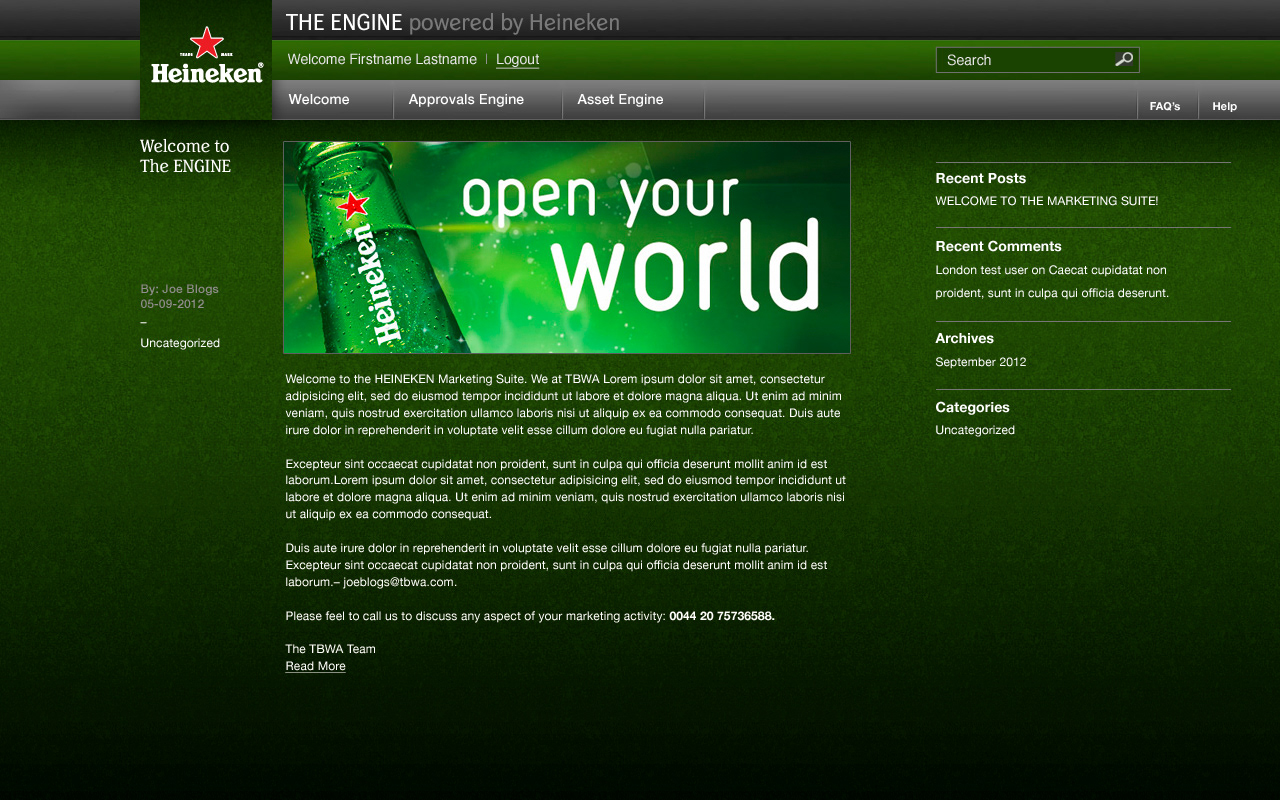Click the 'open your world' banner image
The image size is (1280, 800).
point(567,247)
